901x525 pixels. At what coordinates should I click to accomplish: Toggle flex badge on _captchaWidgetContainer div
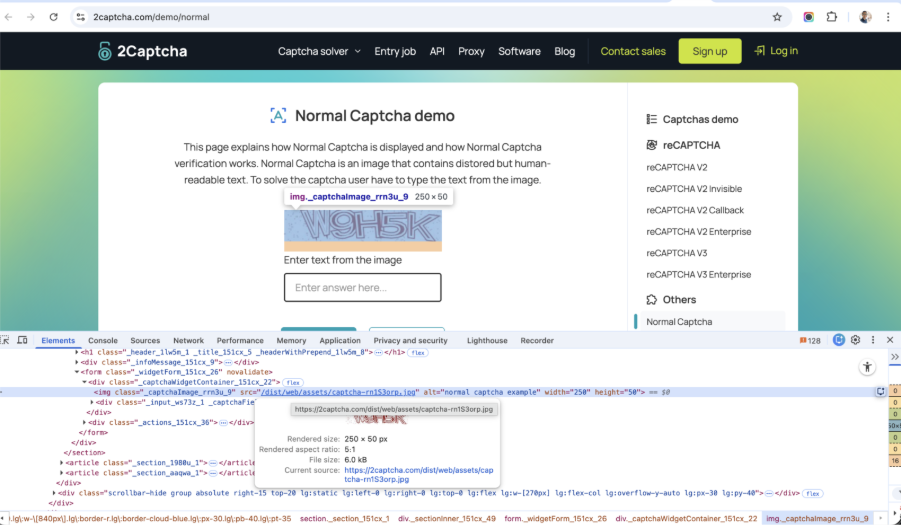click(293, 383)
